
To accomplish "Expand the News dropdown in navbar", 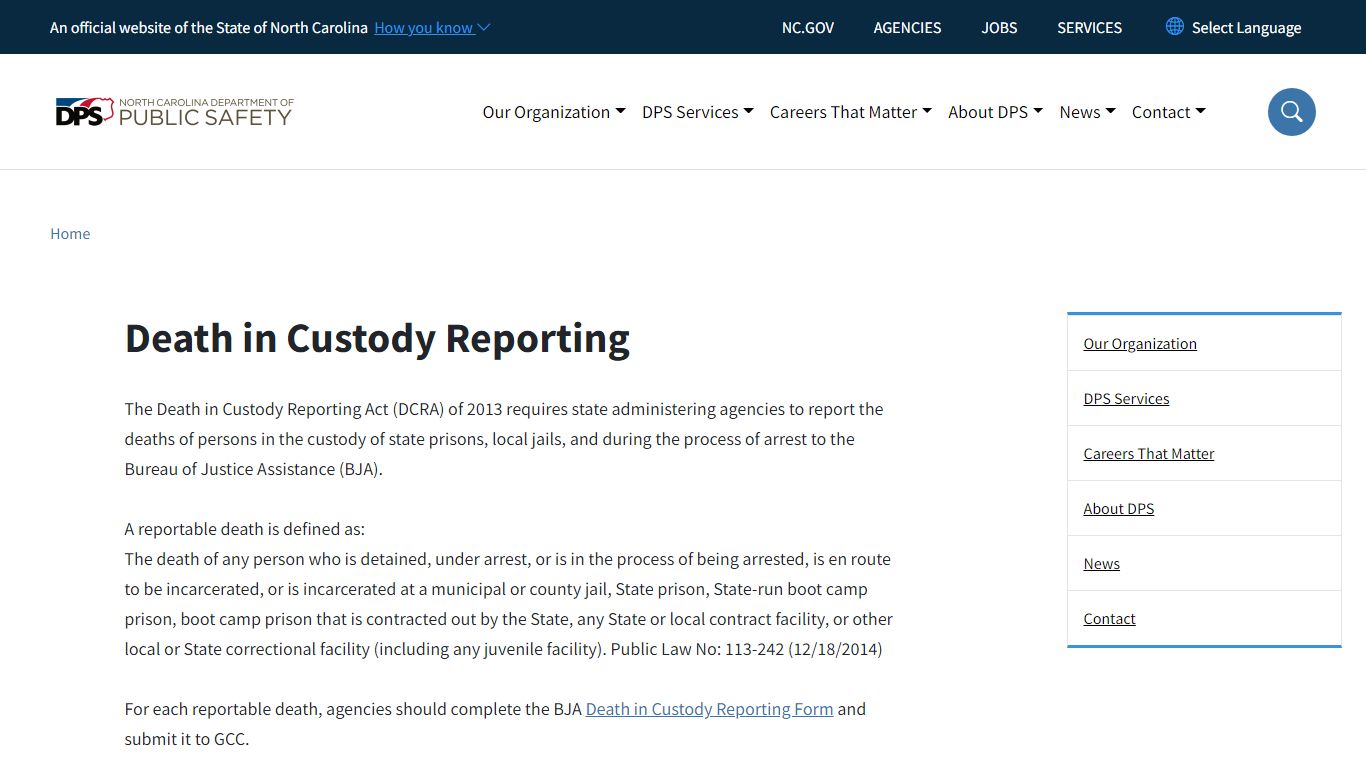I will [1088, 112].
